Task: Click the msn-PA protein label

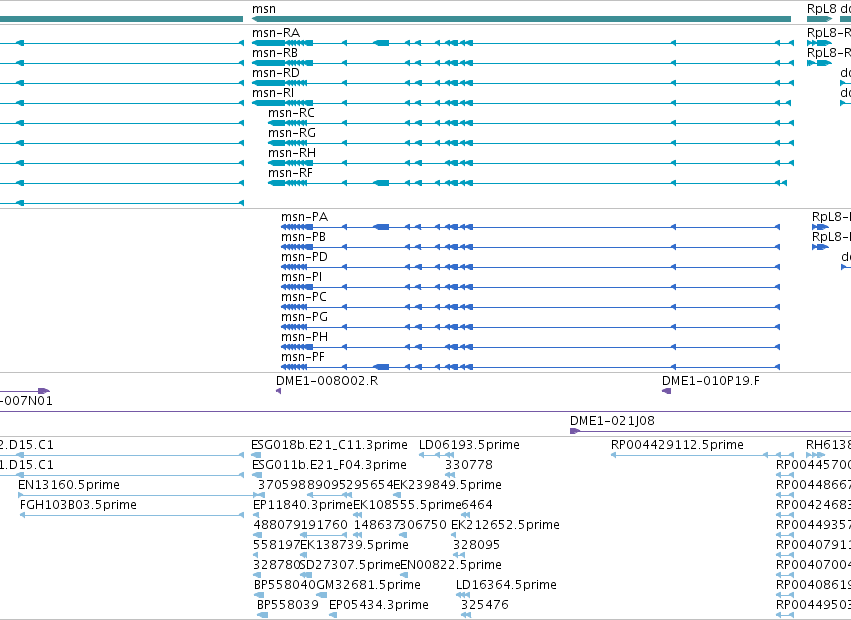Action: pyautogui.click(x=304, y=217)
